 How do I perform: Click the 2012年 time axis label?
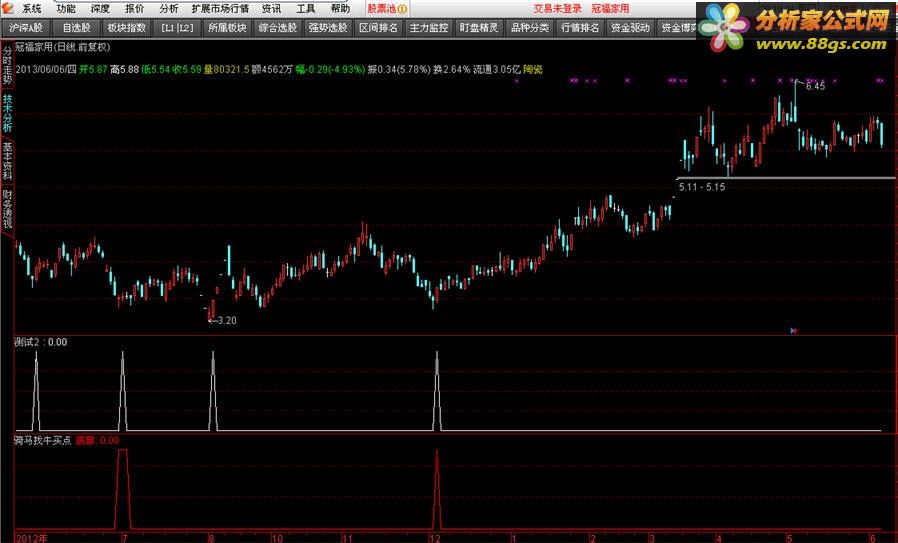[32, 538]
